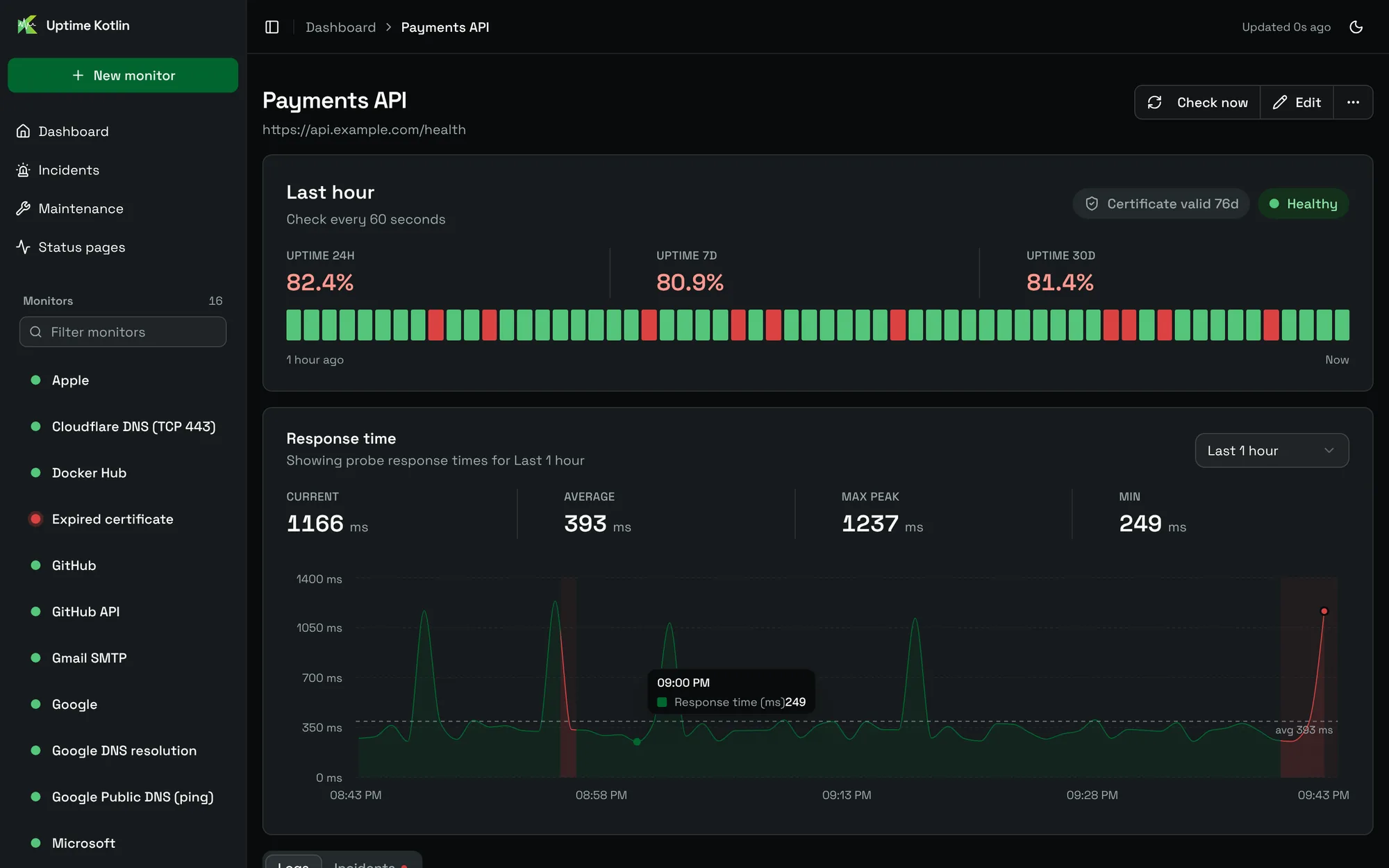
Task: Click the Dashboard breadcrumb link
Action: (x=340, y=27)
